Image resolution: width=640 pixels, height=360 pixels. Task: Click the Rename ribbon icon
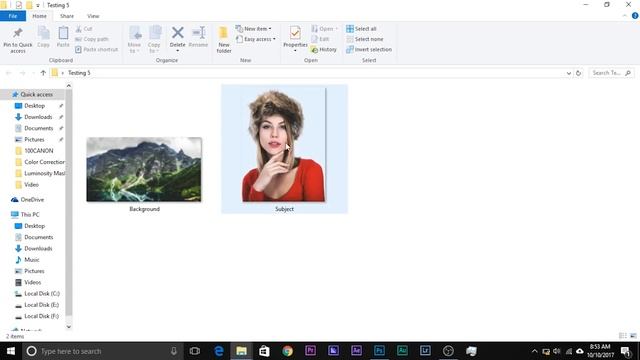coord(199,33)
